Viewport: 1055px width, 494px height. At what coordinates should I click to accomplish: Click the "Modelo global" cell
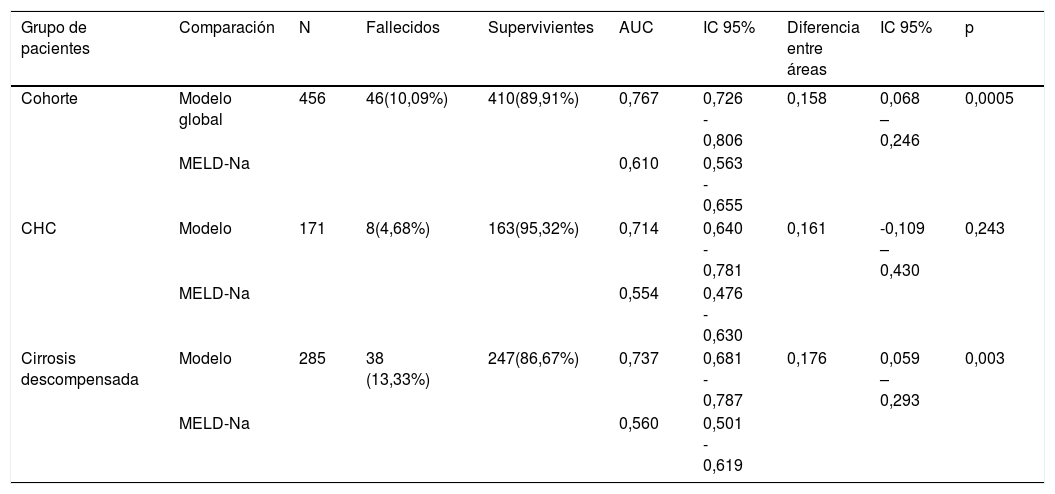[x=205, y=109]
